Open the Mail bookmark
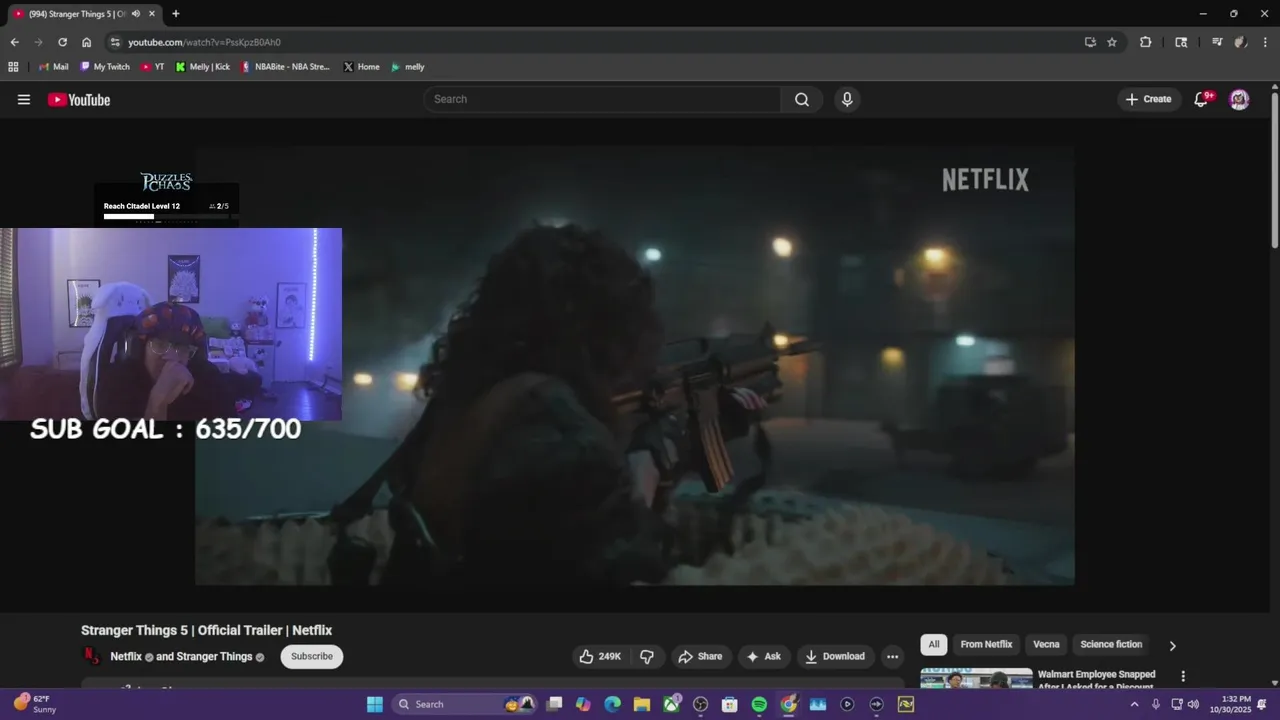1280x720 pixels. click(54, 67)
